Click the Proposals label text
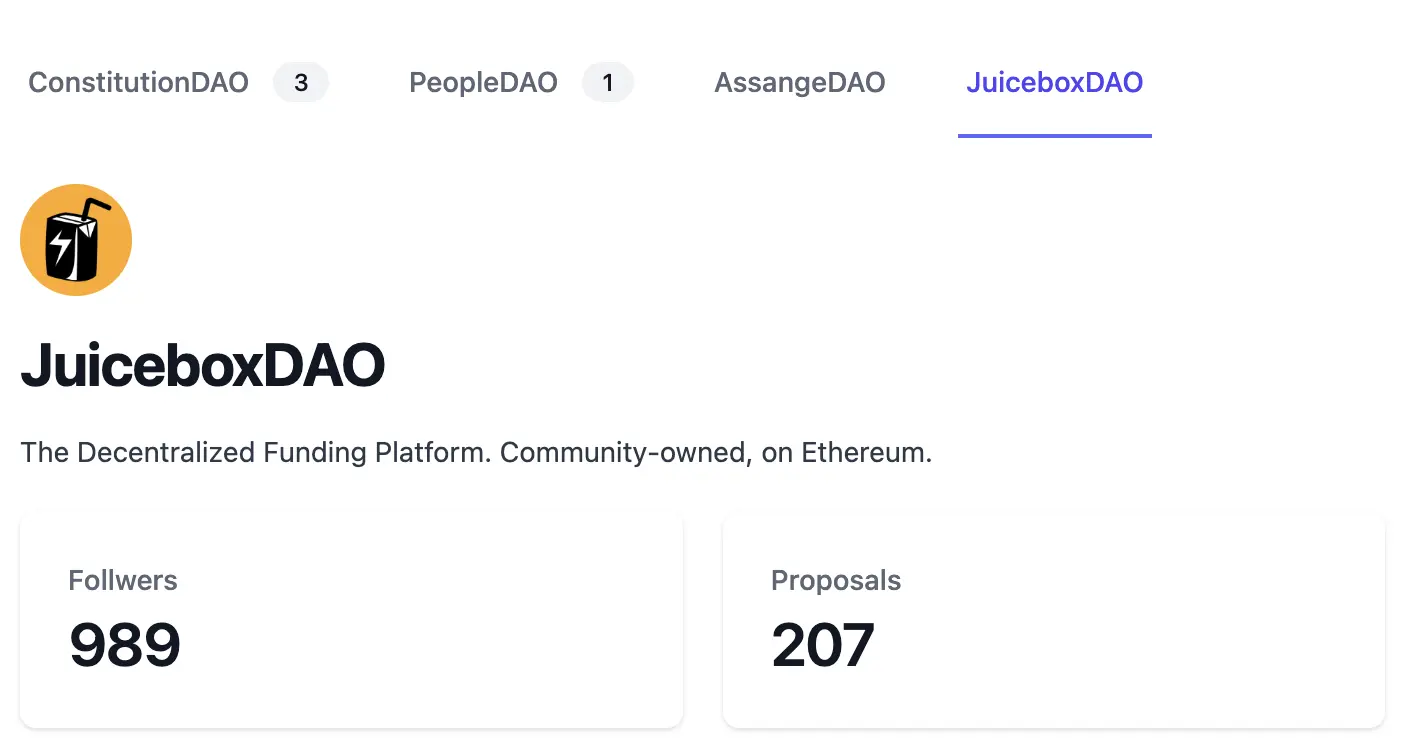The height and width of the screenshot is (756, 1408). 836,580
